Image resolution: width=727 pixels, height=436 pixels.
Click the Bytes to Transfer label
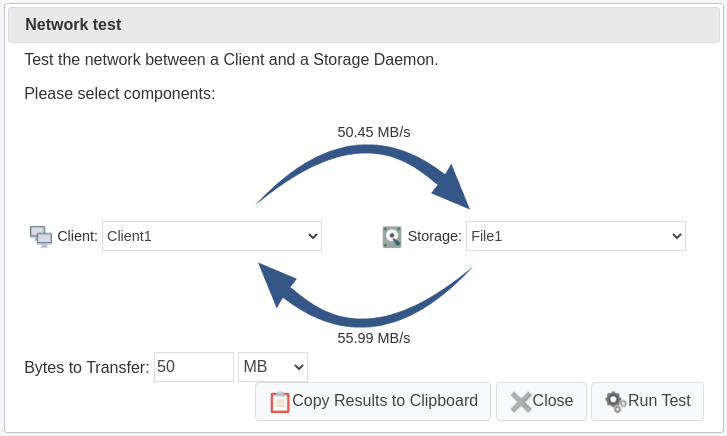pos(87,367)
